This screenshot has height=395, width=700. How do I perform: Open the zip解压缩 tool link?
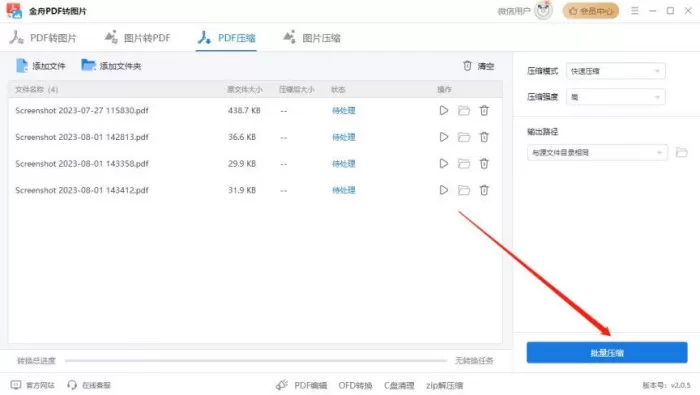tap(444, 385)
